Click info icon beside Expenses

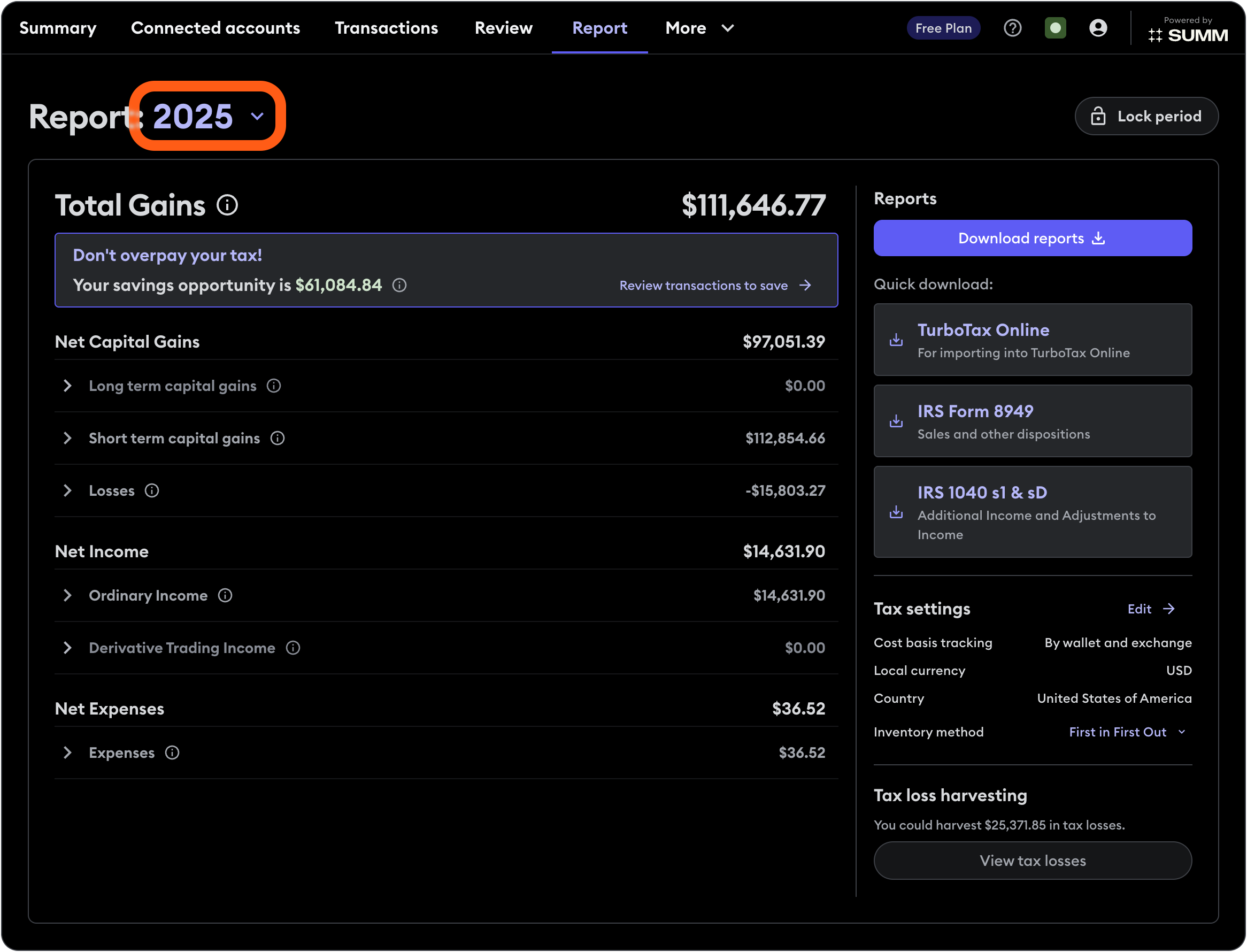tap(172, 753)
